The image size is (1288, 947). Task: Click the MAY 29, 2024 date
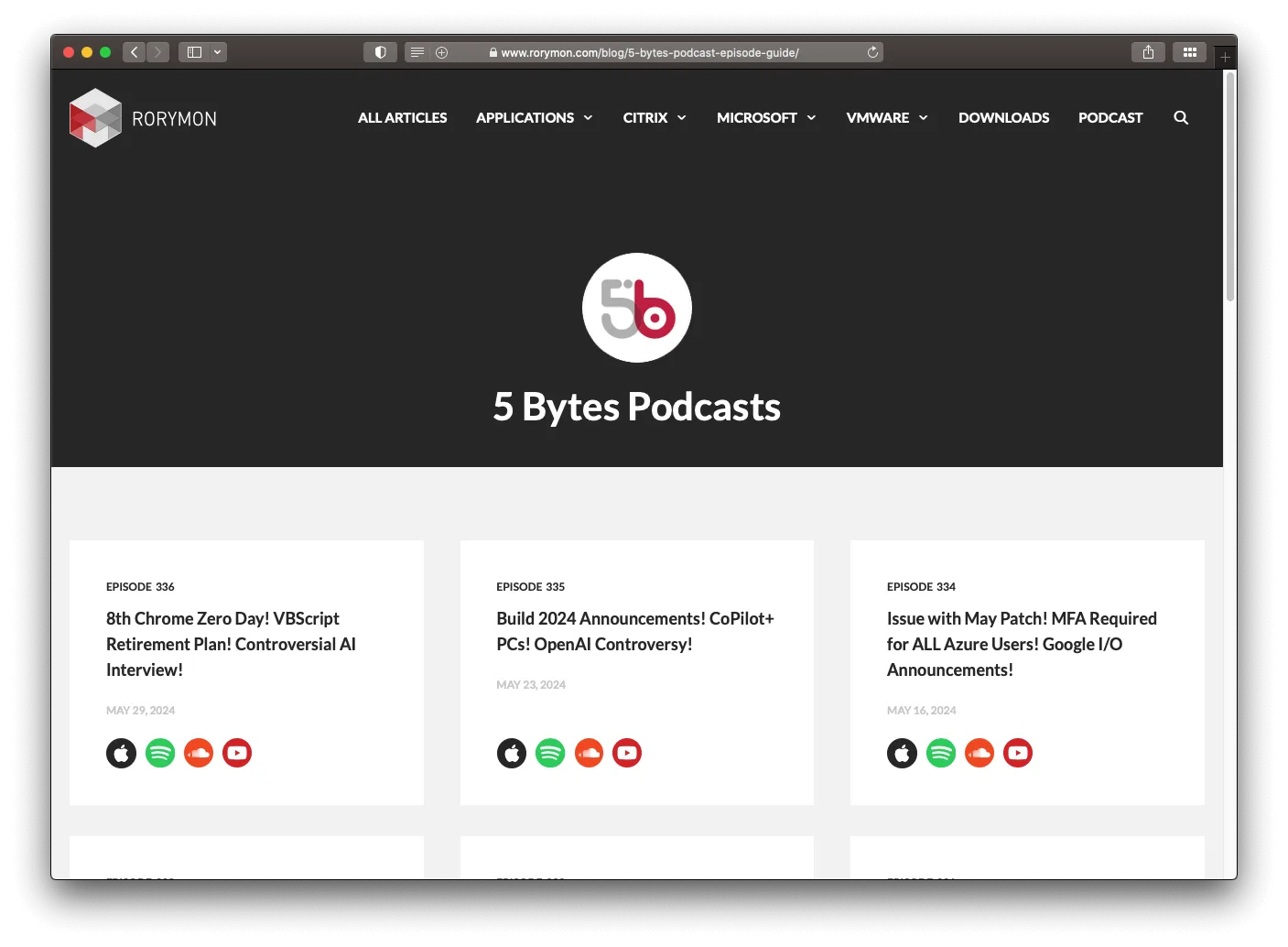(x=140, y=710)
